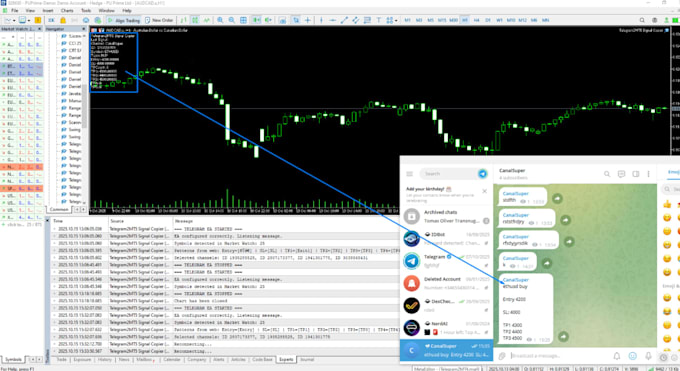680x371 pixels.
Task: Open CanalSuper three-dot more menu
Action: pos(649,174)
